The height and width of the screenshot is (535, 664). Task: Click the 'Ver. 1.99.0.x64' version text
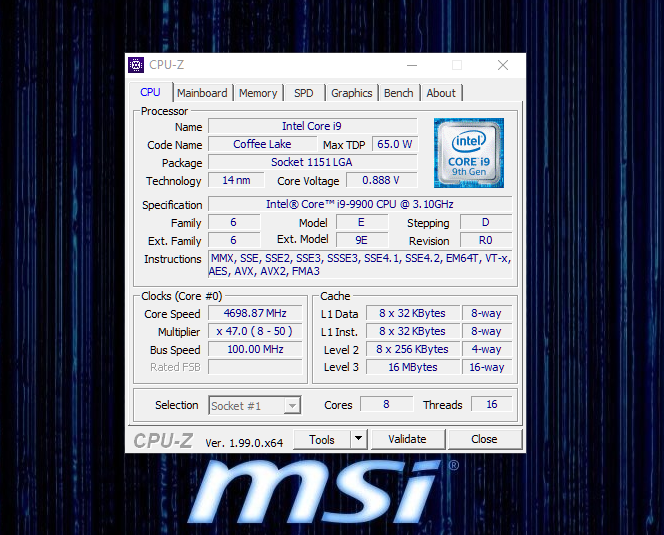(244, 443)
